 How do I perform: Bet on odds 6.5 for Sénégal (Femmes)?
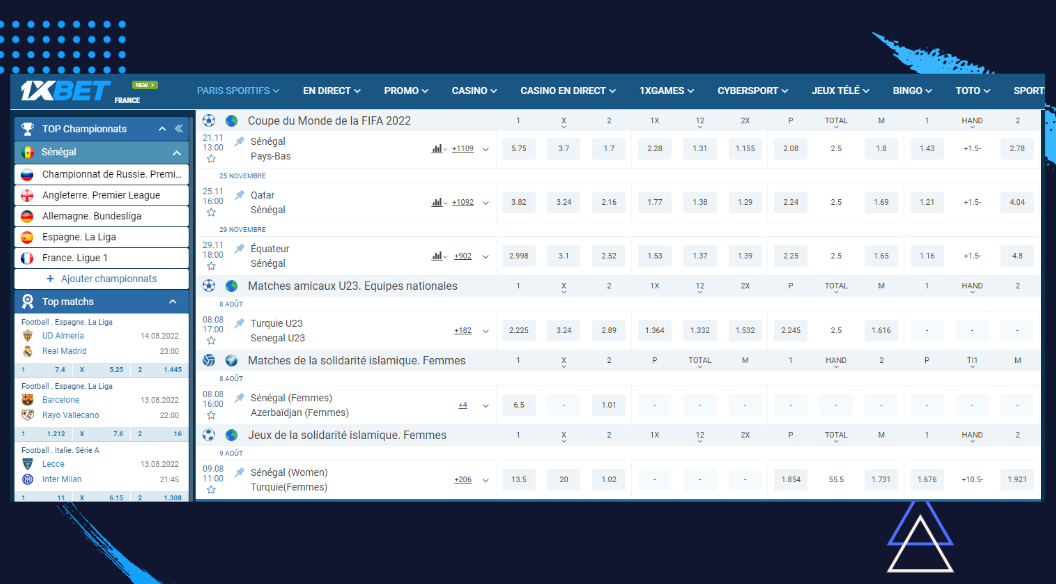tap(519, 405)
